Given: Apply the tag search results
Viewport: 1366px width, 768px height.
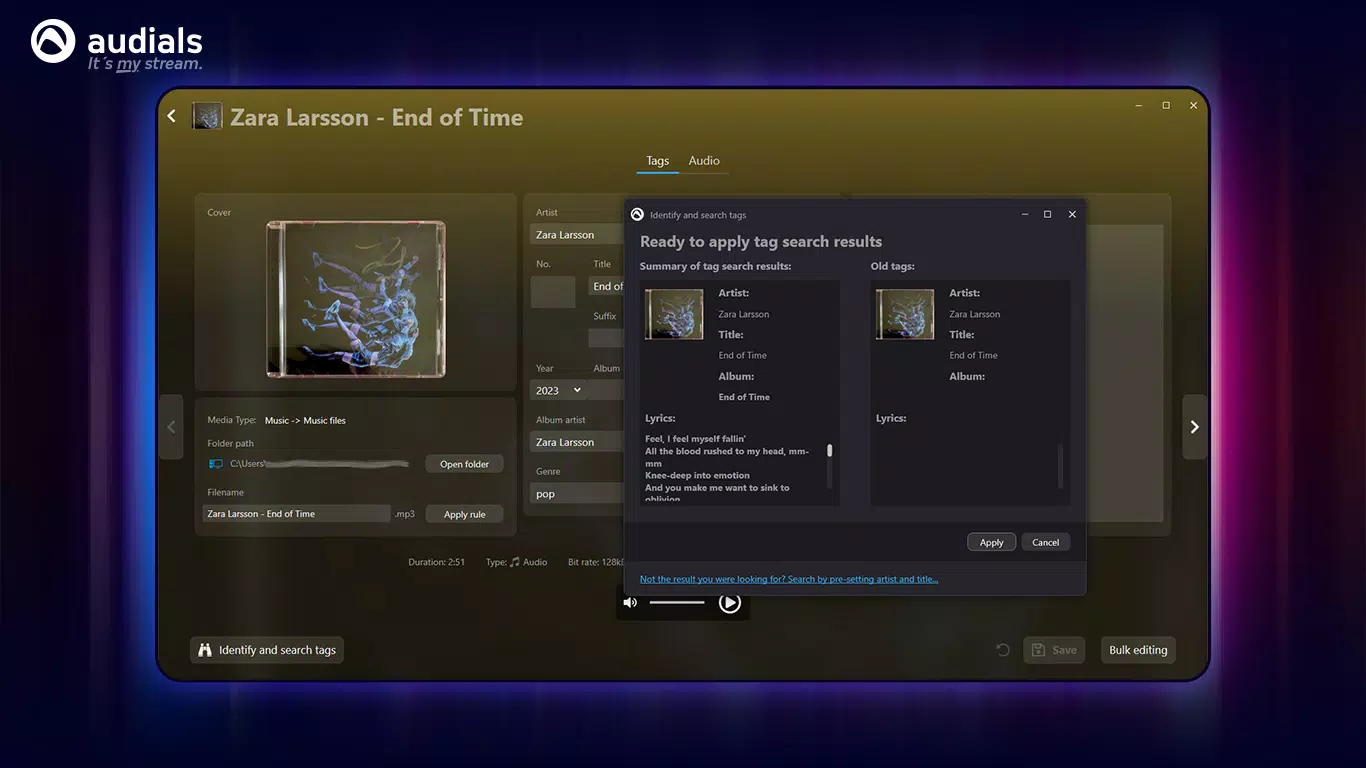Looking at the screenshot, I should [992, 542].
